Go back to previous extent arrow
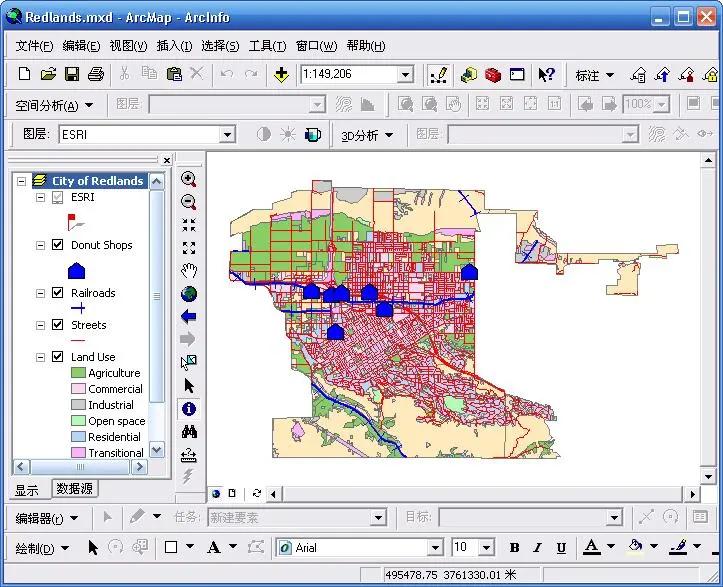The height and width of the screenshot is (587, 723). (x=188, y=317)
